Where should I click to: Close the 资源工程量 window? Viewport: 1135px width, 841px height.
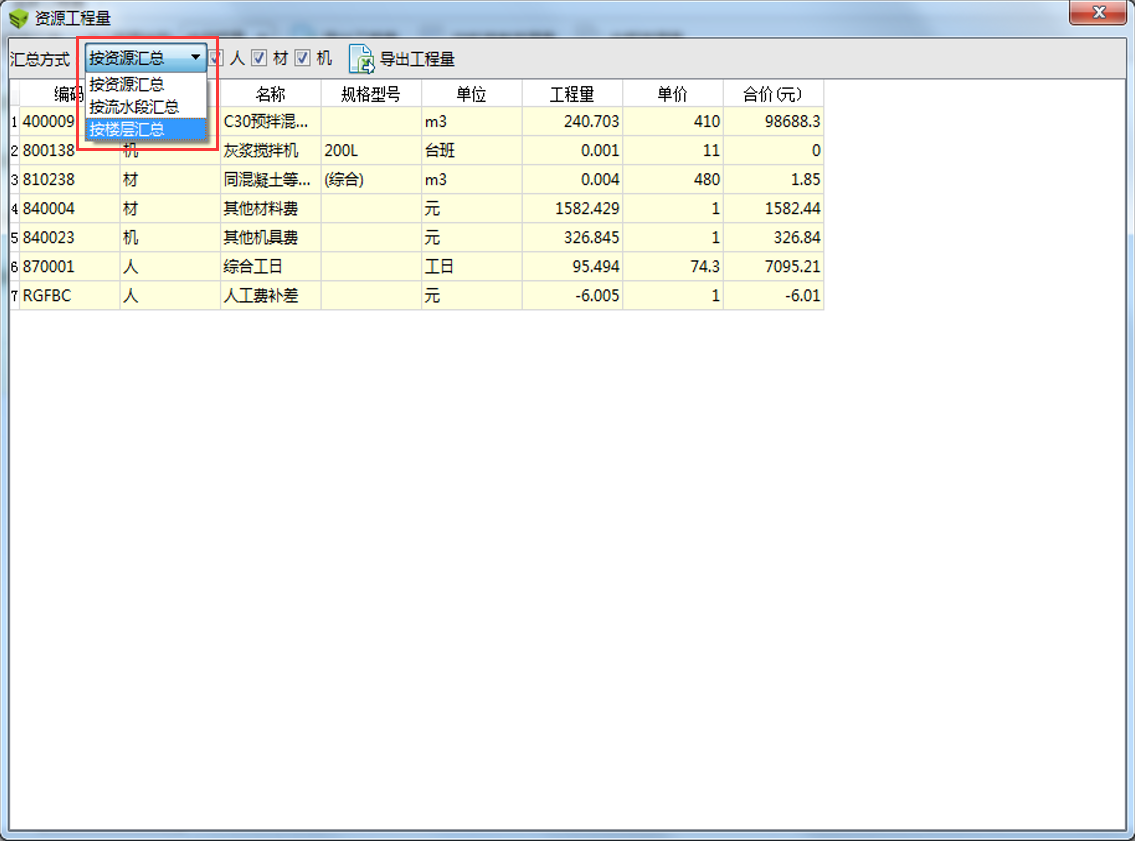tap(1098, 12)
